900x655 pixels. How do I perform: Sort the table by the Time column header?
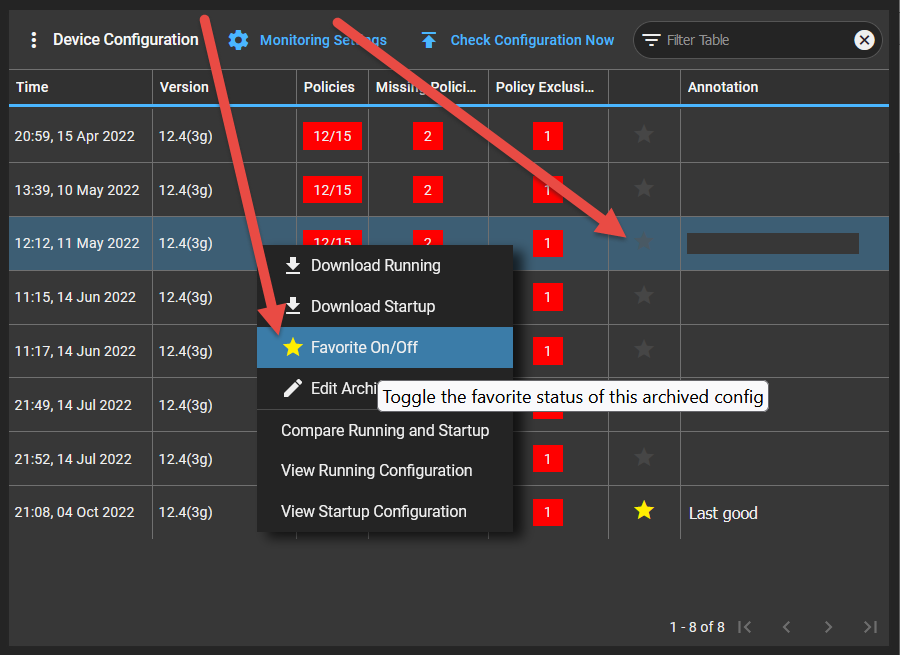pyautogui.click(x=32, y=87)
